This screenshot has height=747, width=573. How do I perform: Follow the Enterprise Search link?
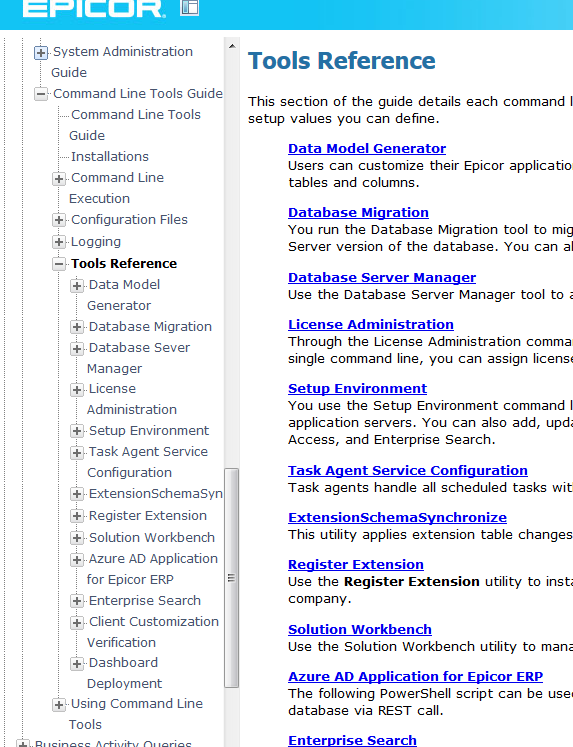(x=352, y=740)
